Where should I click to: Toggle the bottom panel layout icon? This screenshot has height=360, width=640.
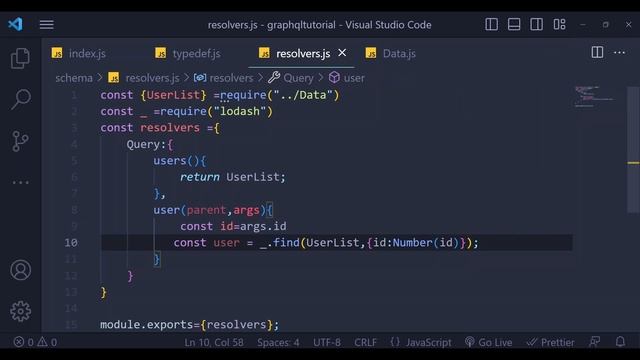(x=514, y=24)
